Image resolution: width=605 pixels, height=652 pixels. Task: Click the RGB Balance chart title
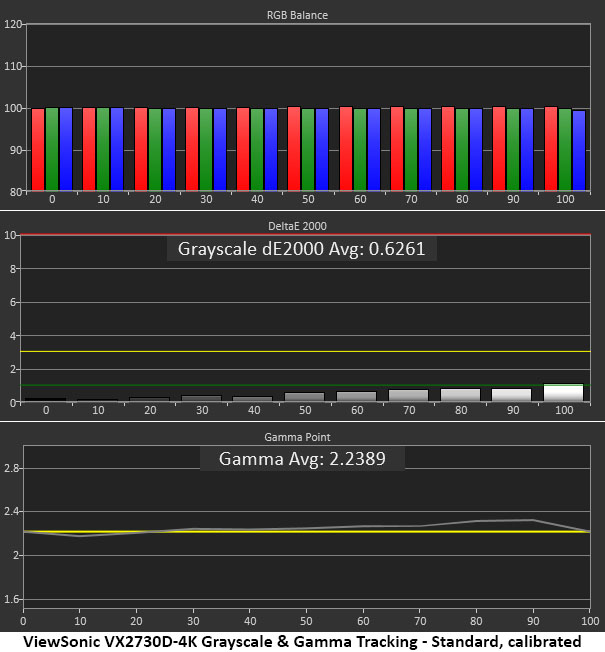point(297,15)
